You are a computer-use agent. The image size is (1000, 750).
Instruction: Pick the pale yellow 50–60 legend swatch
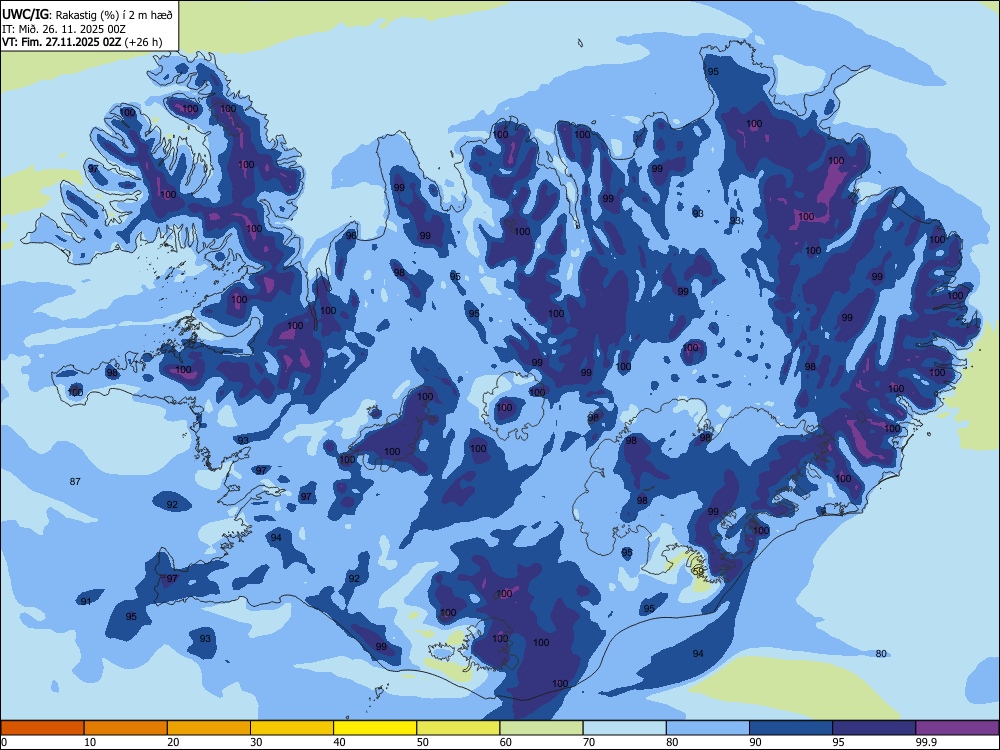click(458, 728)
